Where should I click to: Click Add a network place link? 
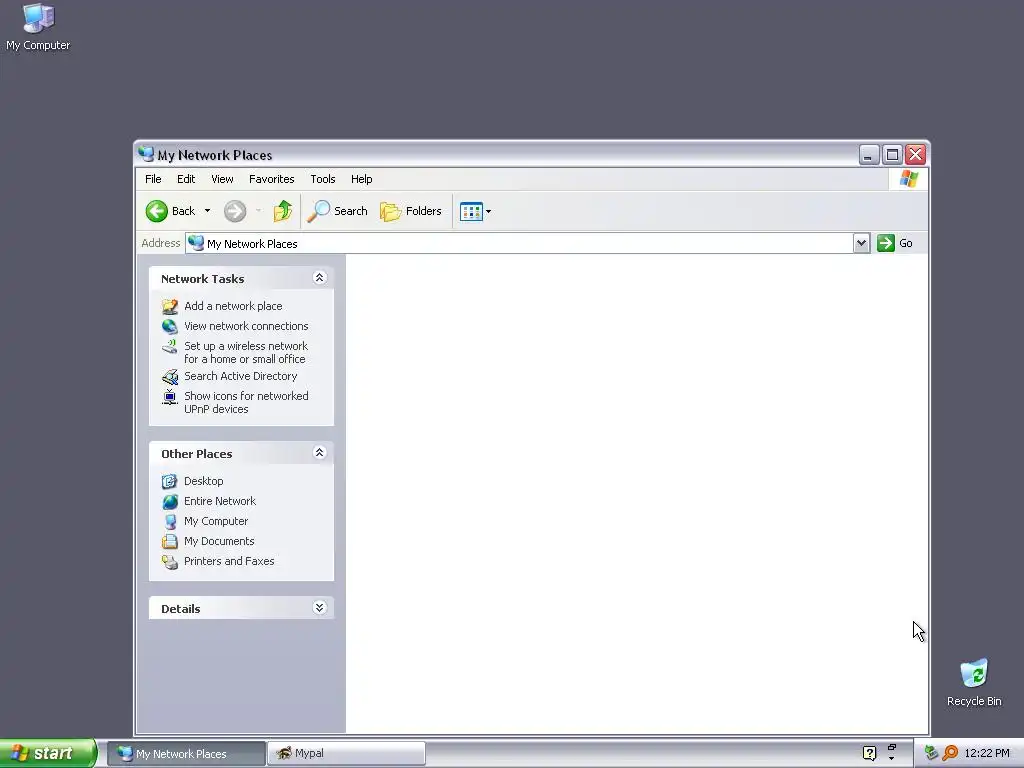pos(233,306)
